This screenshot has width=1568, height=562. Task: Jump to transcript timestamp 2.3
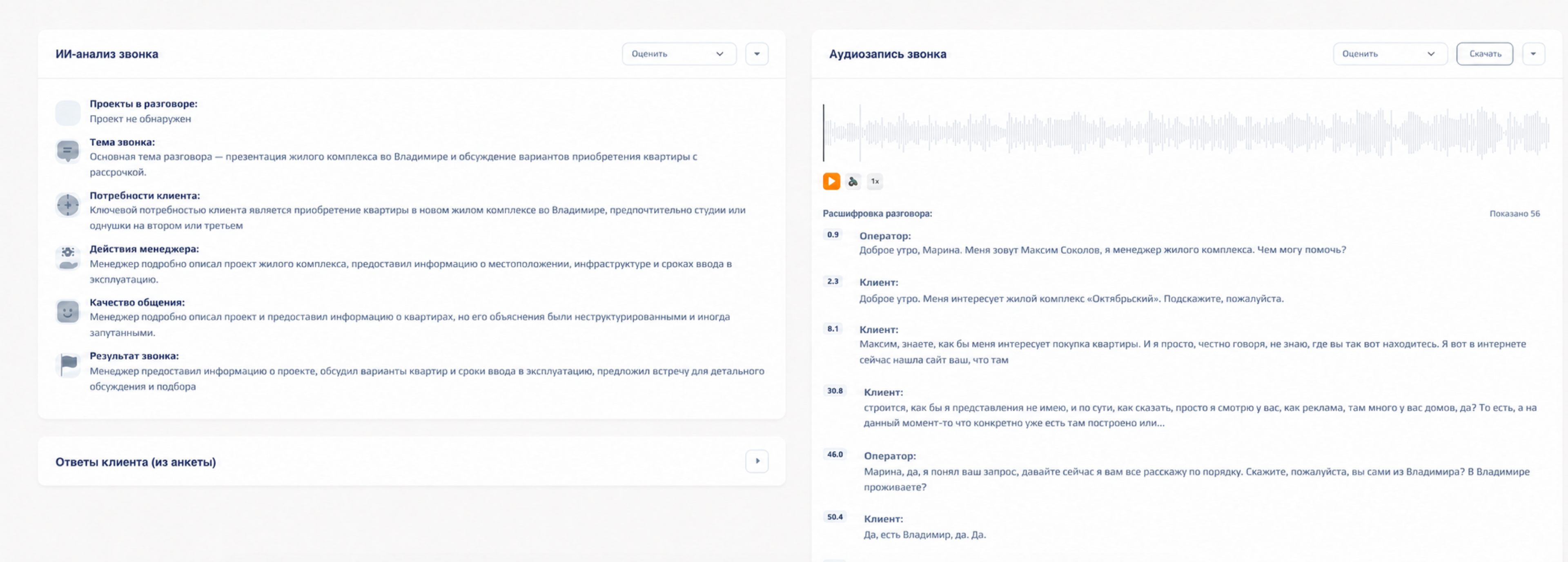pyautogui.click(x=833, y=282)
